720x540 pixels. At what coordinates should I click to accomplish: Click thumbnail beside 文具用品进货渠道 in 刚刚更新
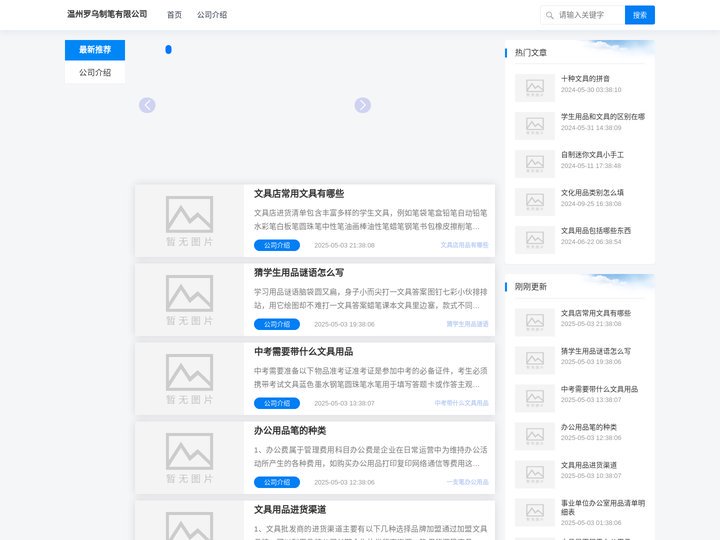pos(534,474)
